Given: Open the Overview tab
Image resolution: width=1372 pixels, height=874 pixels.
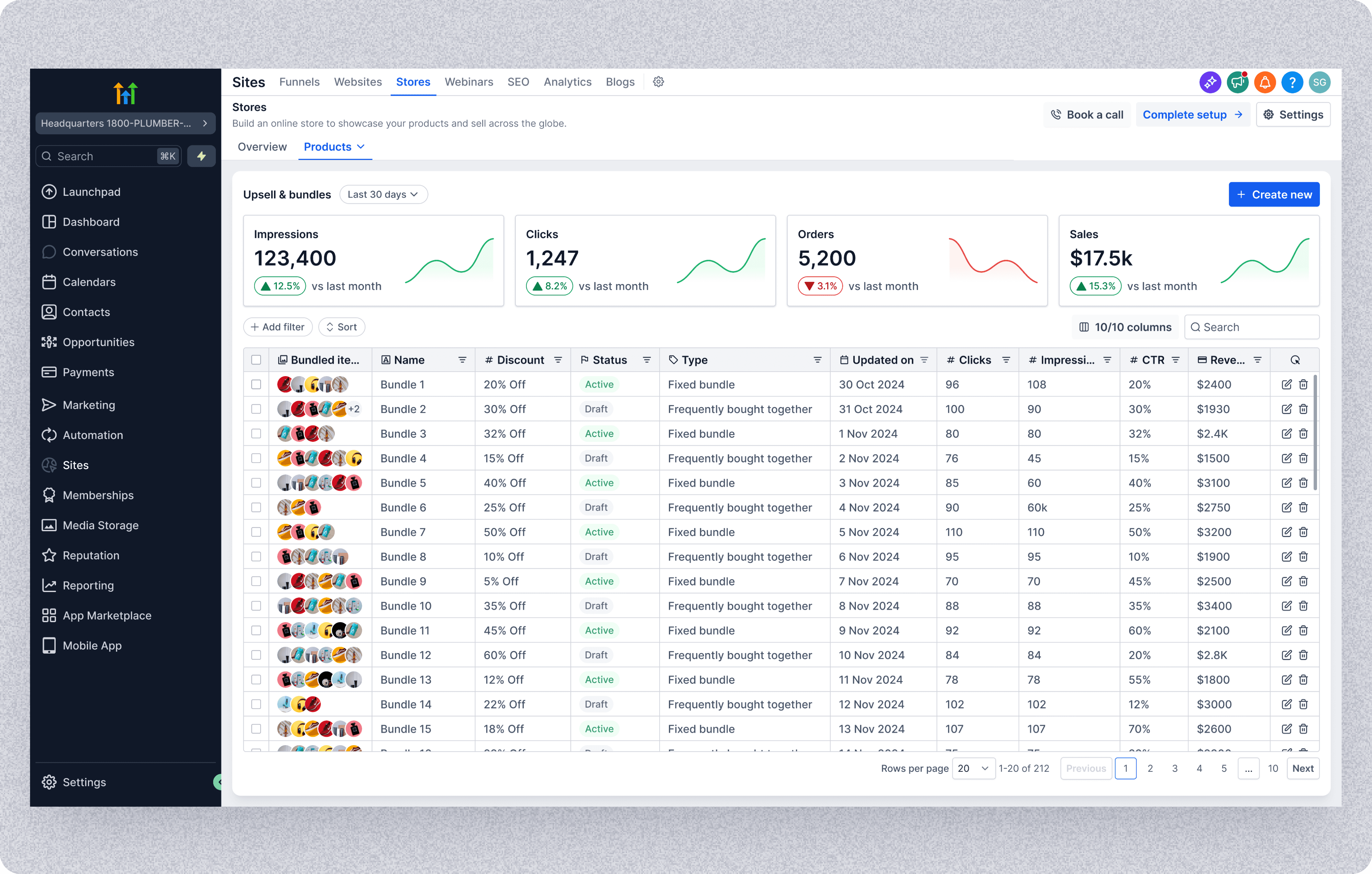Looking at the screenshot, I should 262,147.
